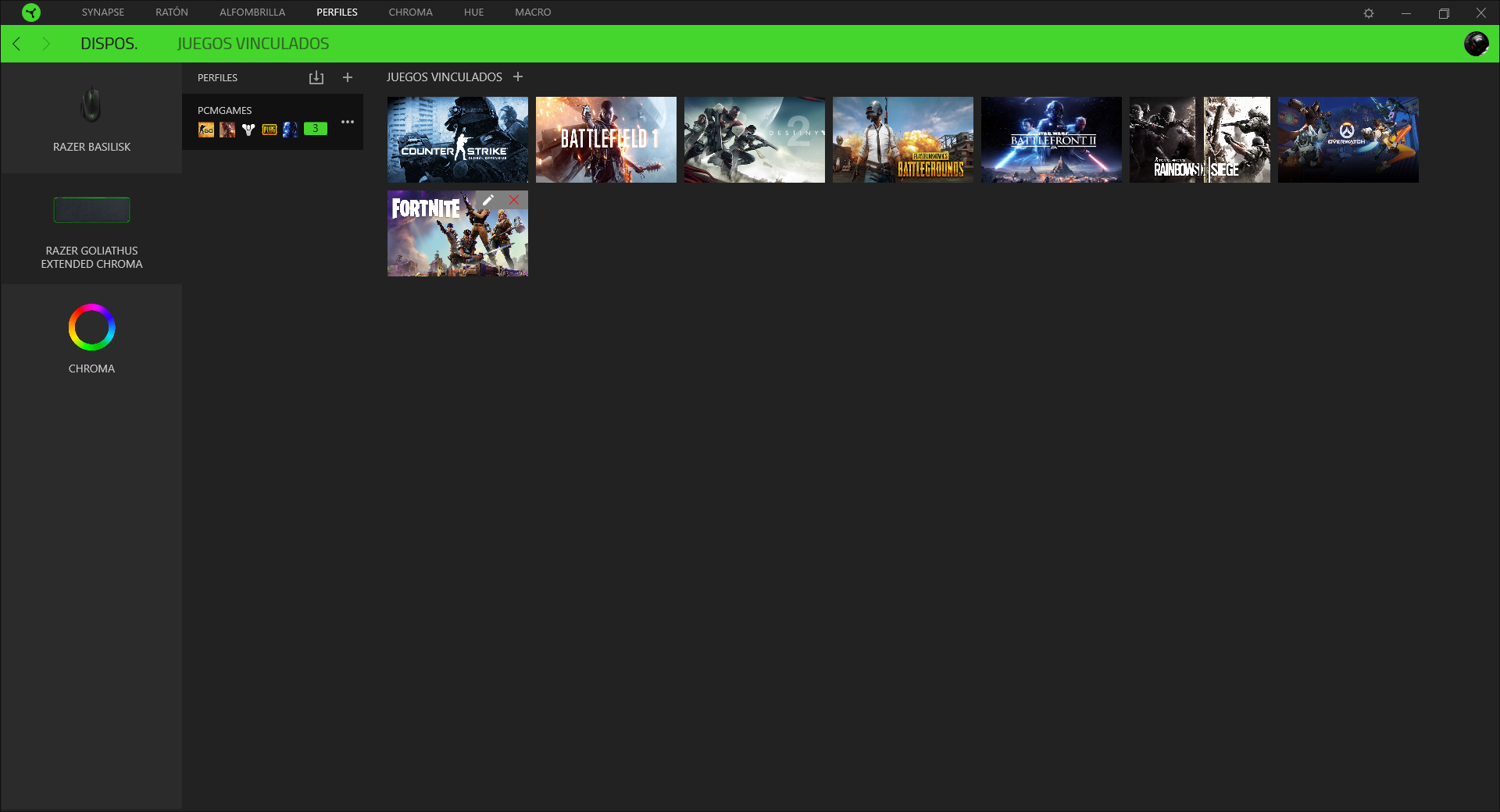The height and width of the screenshot is (812, 1500).
Task: Click the PUBG mini icon in PCMGAMES
Action: [270, 130]
